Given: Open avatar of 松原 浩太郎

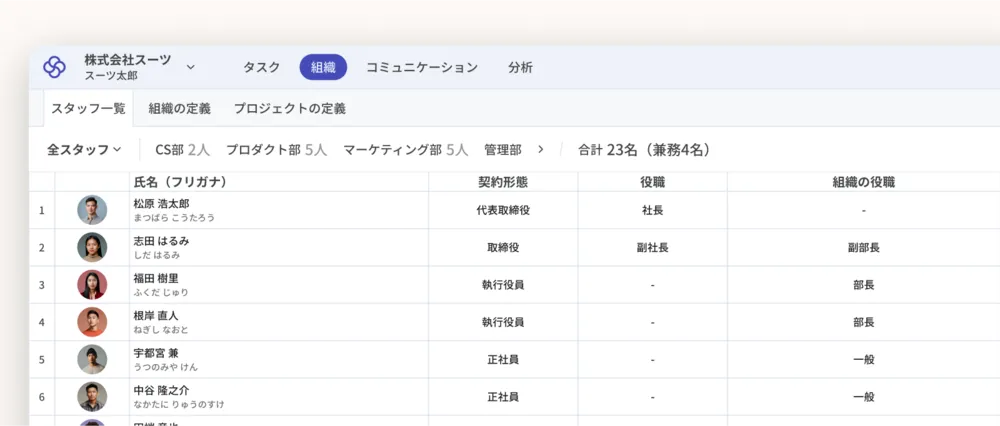Looking at the screenshot, I should click(x=92, y=210).
